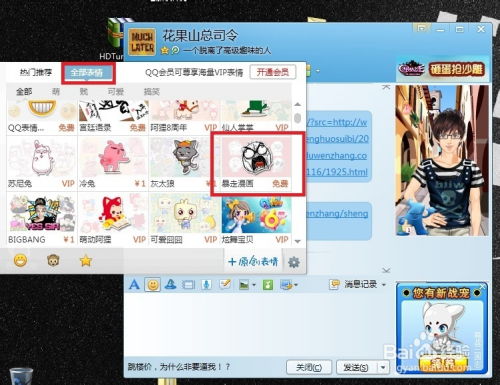
Task: Expand the 消息记录 dropdown arrow
Action: point(384,285)
